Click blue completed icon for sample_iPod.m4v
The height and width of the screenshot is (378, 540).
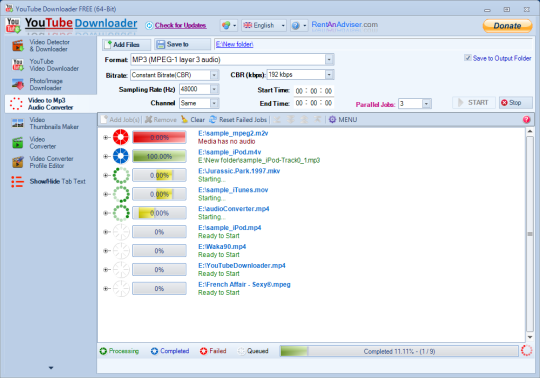(x=121, y=156)
